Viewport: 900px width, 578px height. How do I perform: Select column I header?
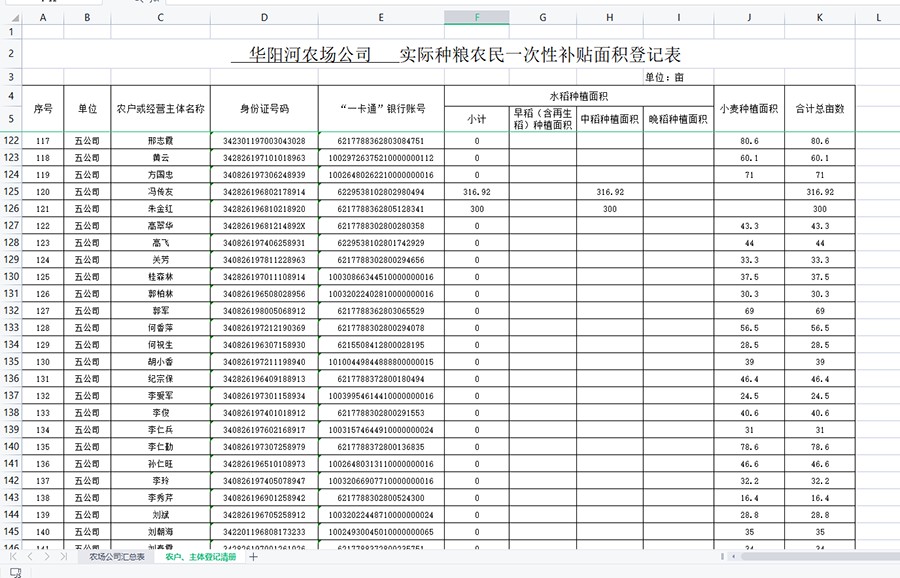point(678,18)
